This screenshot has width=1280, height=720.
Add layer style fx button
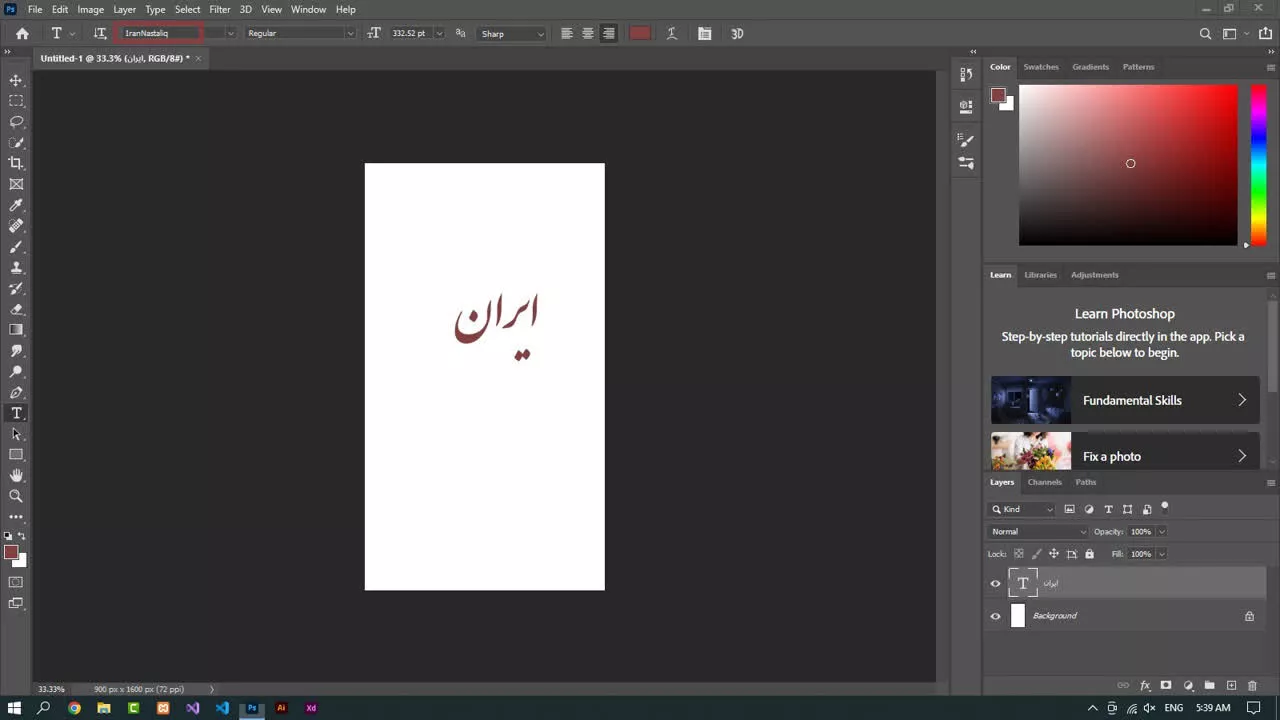tap(1146, 685)
